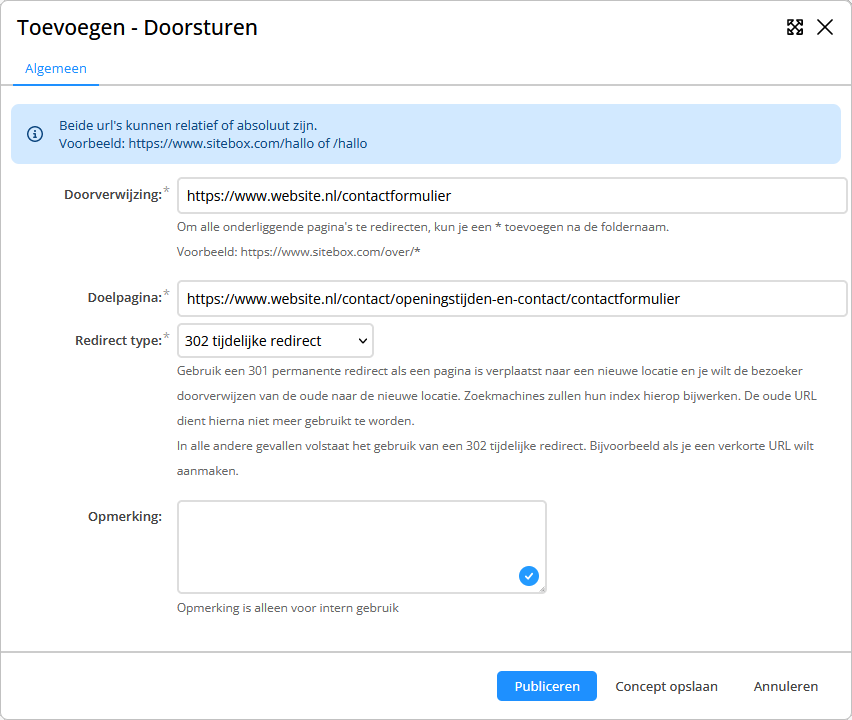Cancel with the Annuleren button
The image size is (852, 720).
[x=786, y=686]
